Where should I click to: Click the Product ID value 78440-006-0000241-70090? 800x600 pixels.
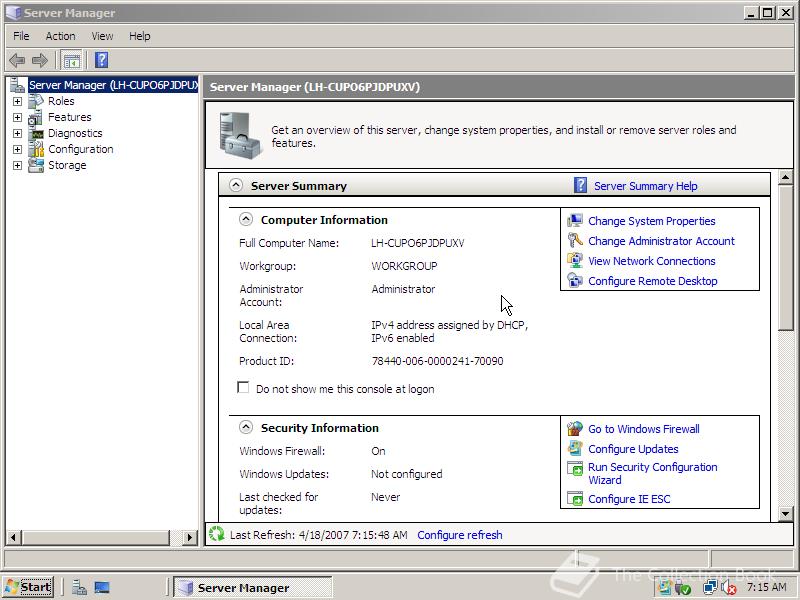[x=437, y=361]
